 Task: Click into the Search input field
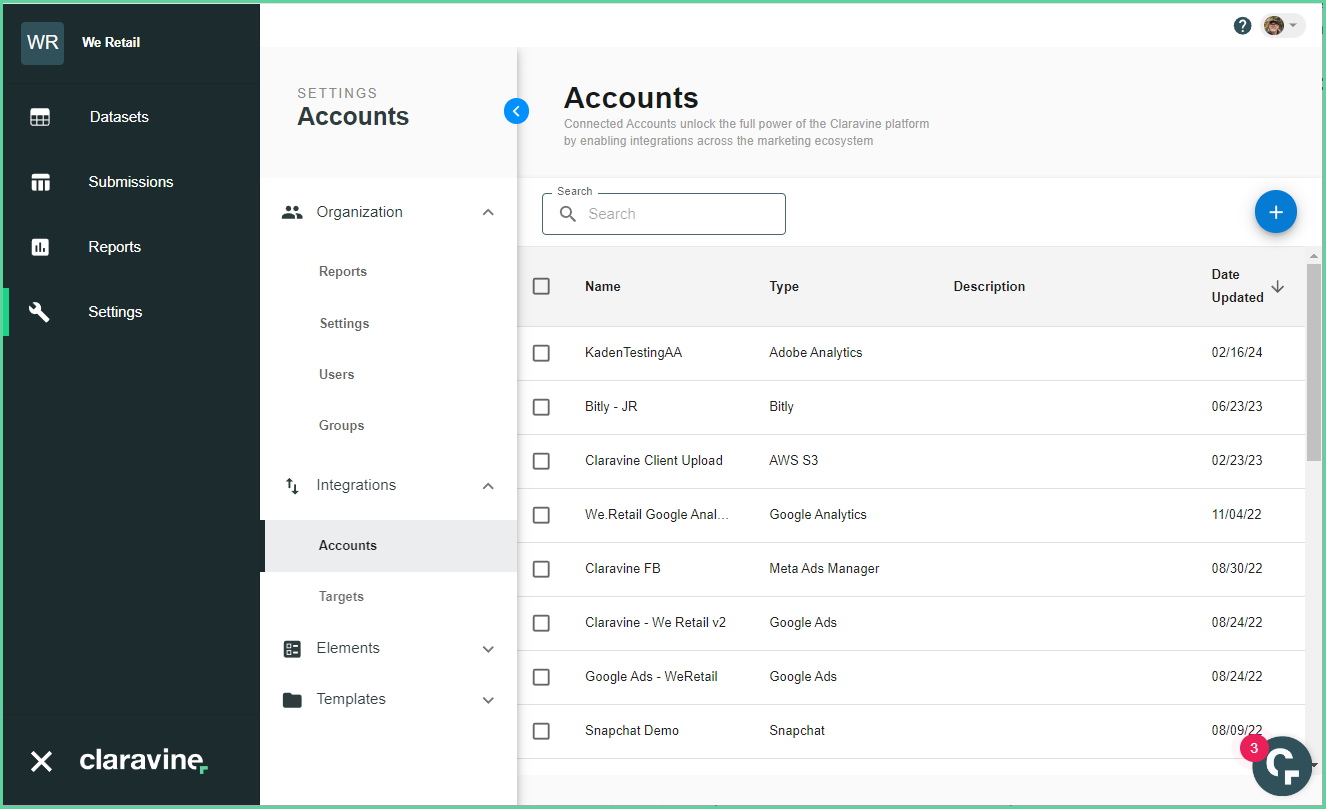pyautogui.click(x=664, y=214)
